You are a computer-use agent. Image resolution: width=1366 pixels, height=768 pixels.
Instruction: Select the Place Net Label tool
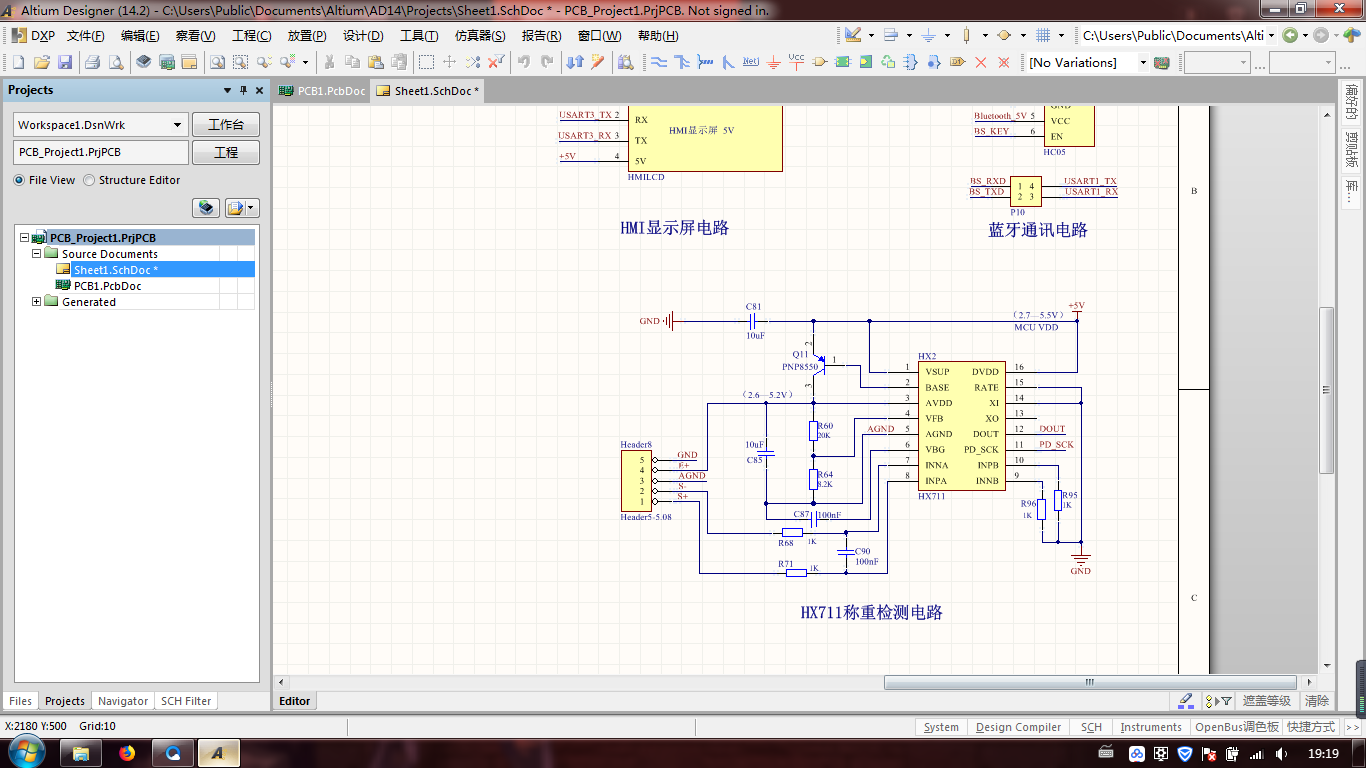coord(751,62)
